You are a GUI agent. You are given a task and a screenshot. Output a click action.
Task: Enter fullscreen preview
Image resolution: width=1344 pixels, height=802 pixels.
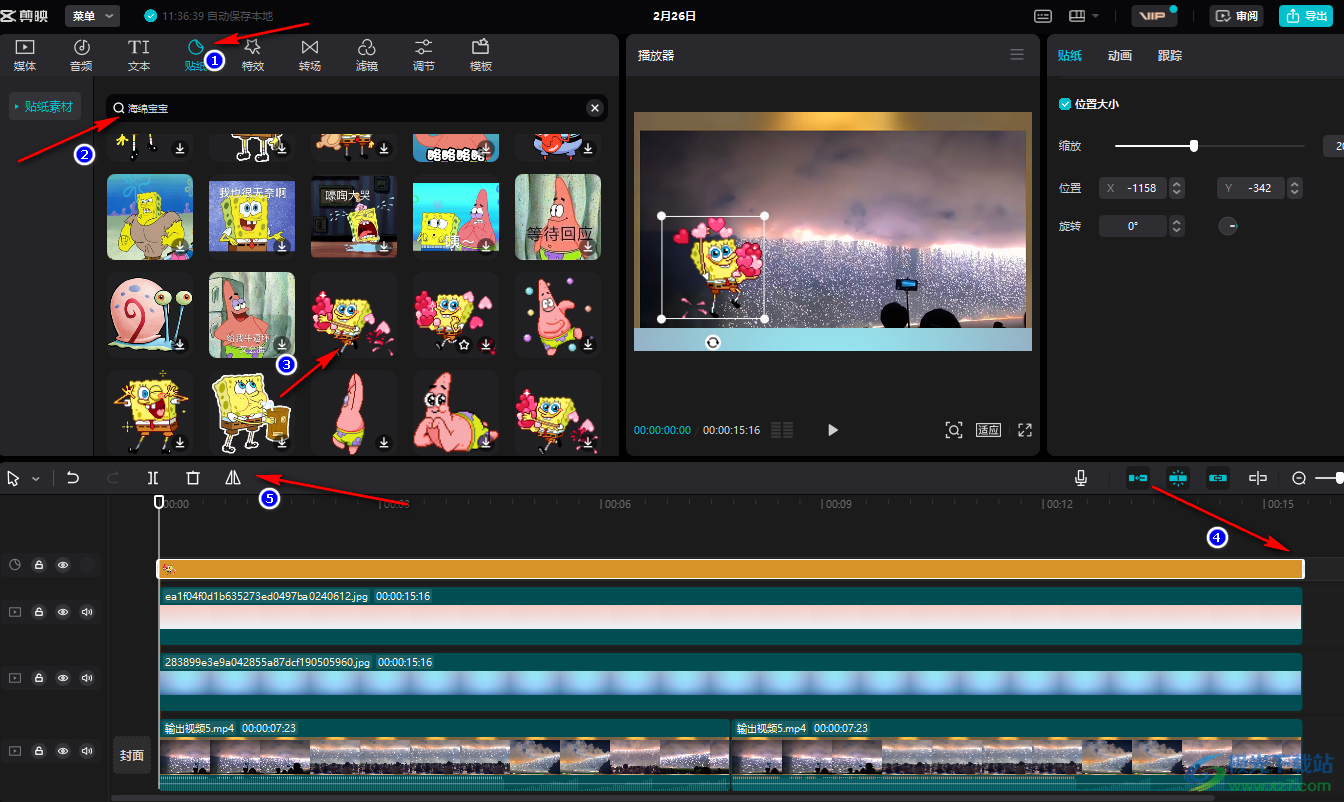(1025, 430)
